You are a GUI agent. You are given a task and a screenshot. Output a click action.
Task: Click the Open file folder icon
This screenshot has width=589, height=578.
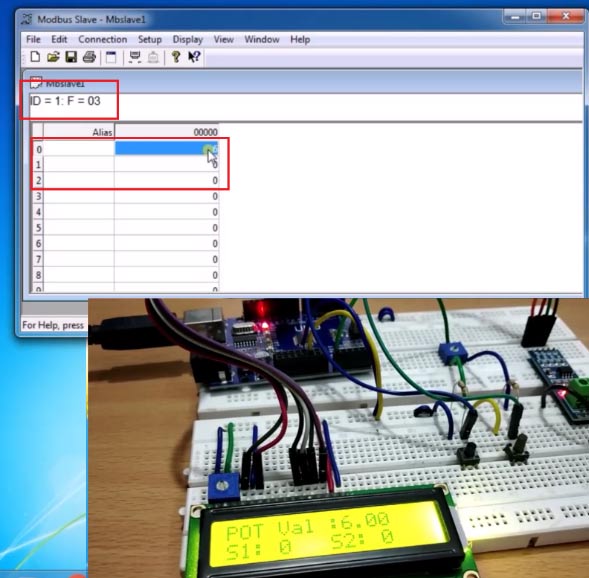tap(53, 57)
